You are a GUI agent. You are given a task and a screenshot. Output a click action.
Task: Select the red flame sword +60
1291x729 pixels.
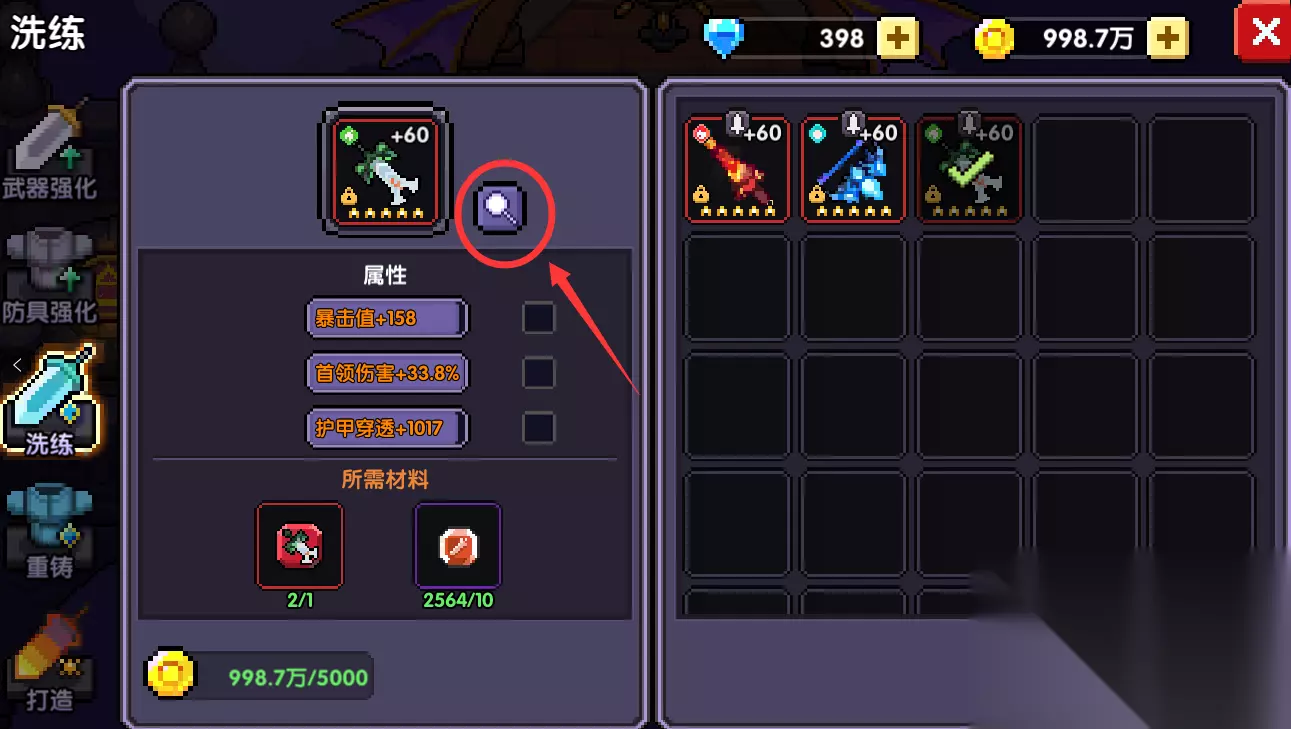tap(738, 168)
